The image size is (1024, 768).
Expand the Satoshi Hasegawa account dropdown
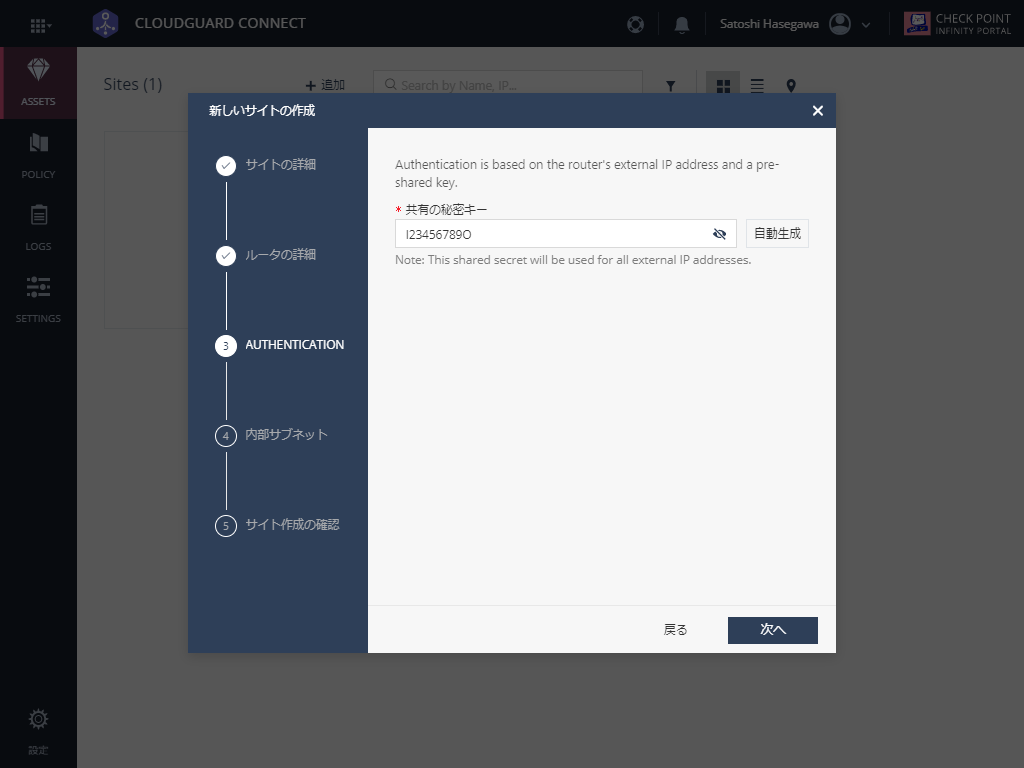866,25
